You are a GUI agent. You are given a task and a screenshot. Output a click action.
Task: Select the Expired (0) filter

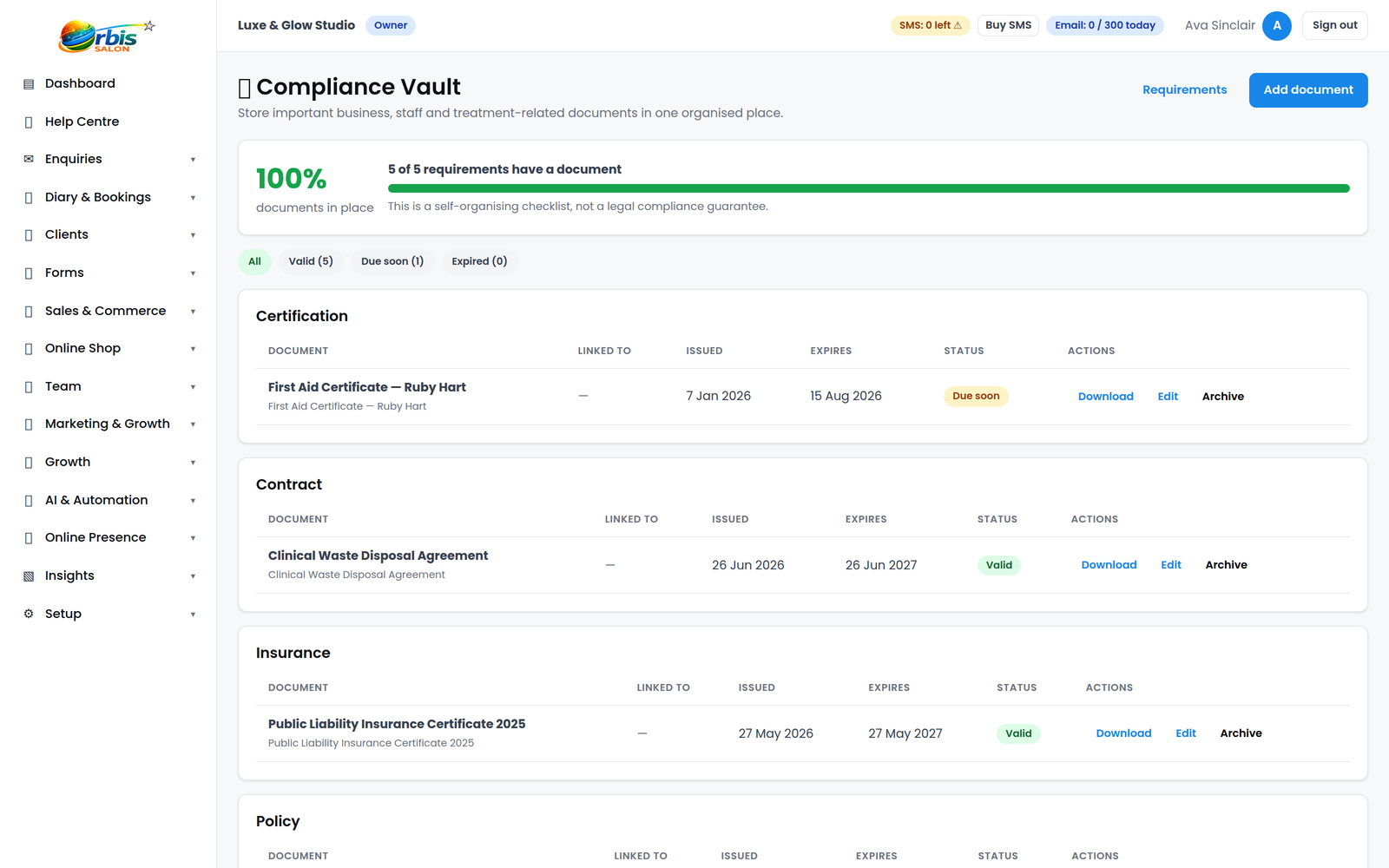click(479, 261)
